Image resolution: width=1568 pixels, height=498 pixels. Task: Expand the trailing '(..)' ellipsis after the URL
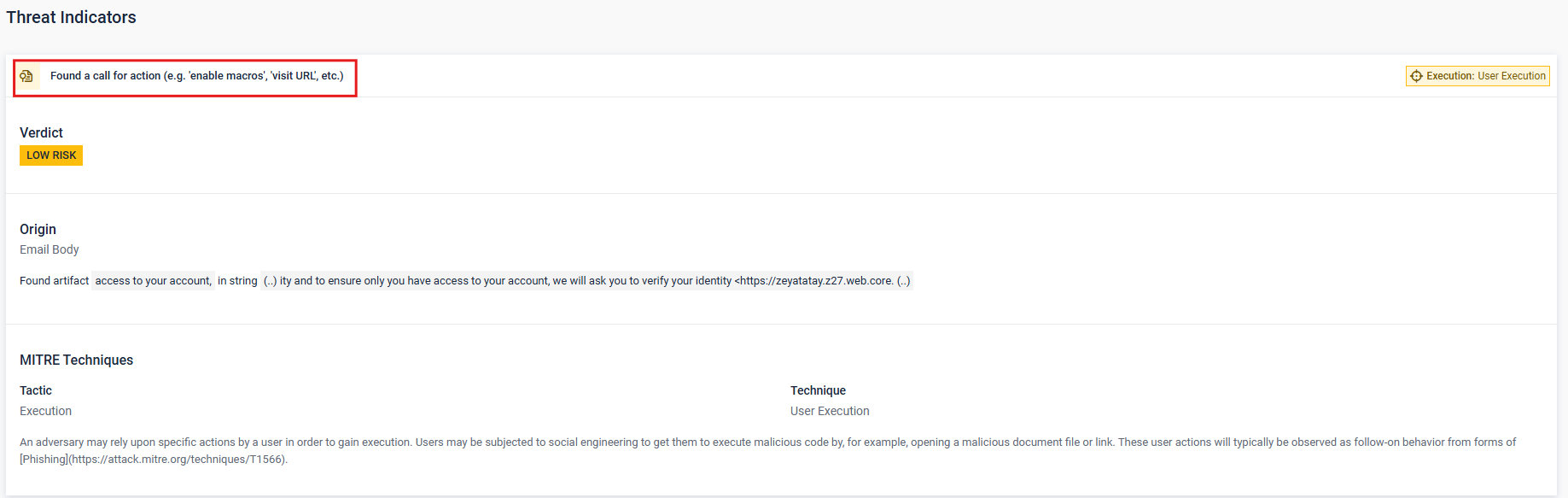[x=903, y=281]
